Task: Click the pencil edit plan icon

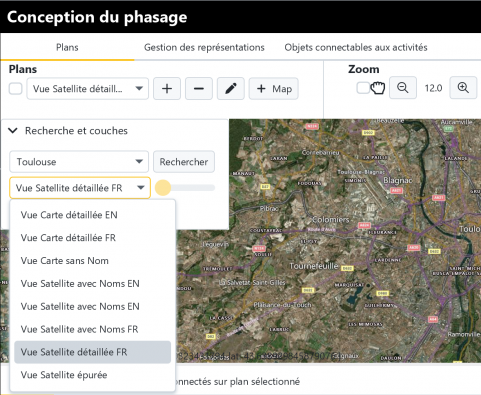Action: pos(231,89)
